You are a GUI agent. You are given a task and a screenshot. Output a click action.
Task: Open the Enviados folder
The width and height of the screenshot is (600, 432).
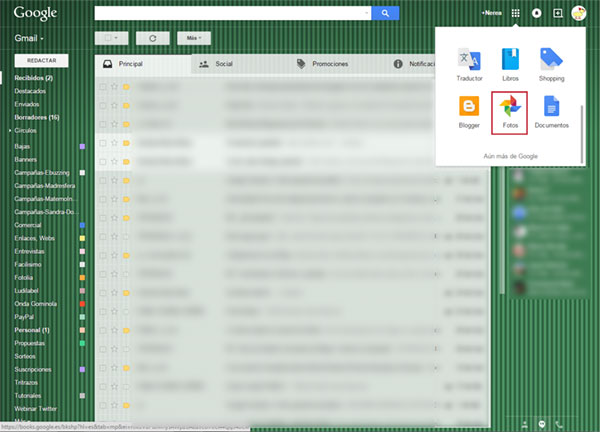click(x=27, y=104)
